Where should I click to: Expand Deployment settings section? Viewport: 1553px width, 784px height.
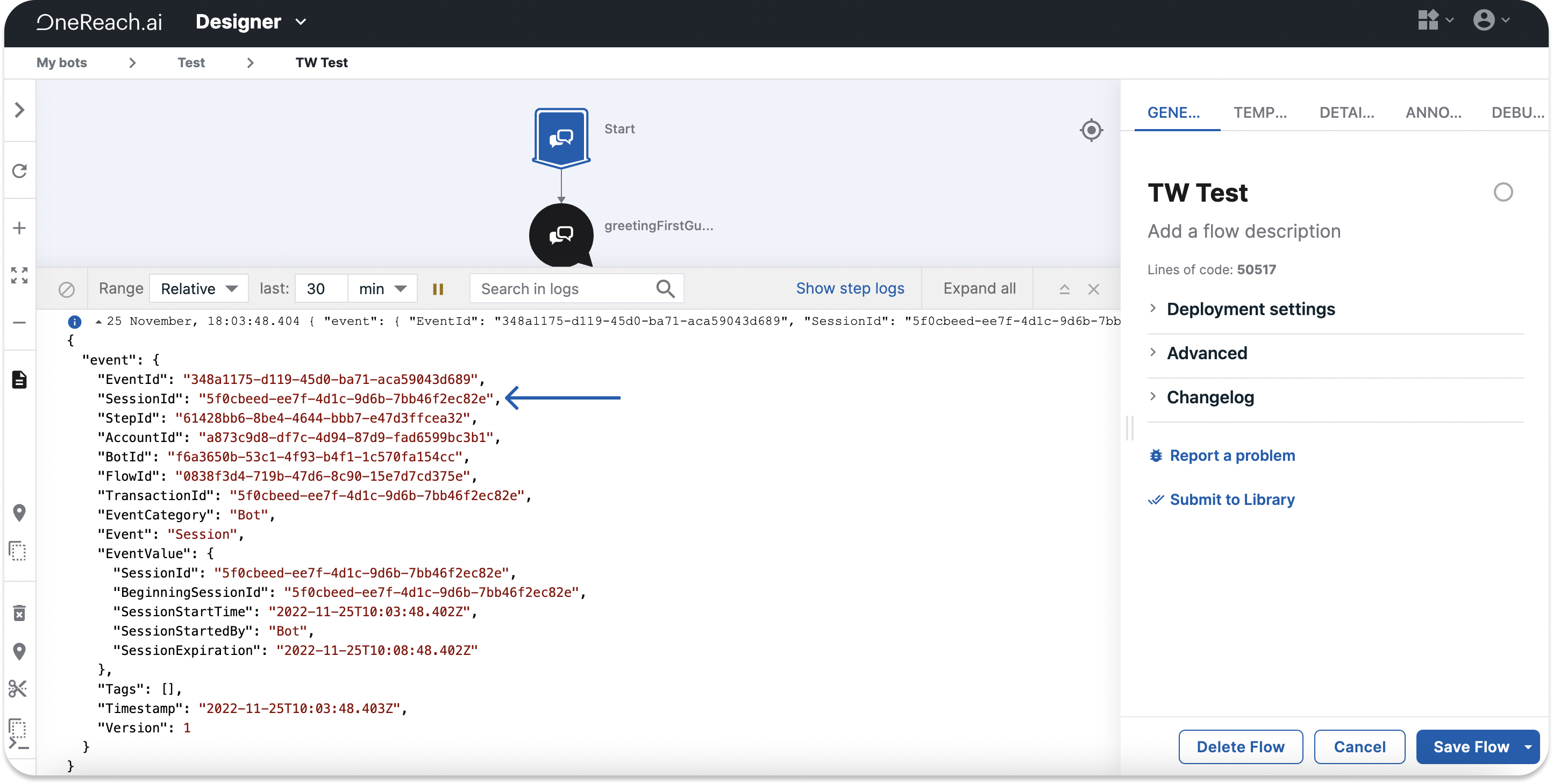[x=1250, y=309]
